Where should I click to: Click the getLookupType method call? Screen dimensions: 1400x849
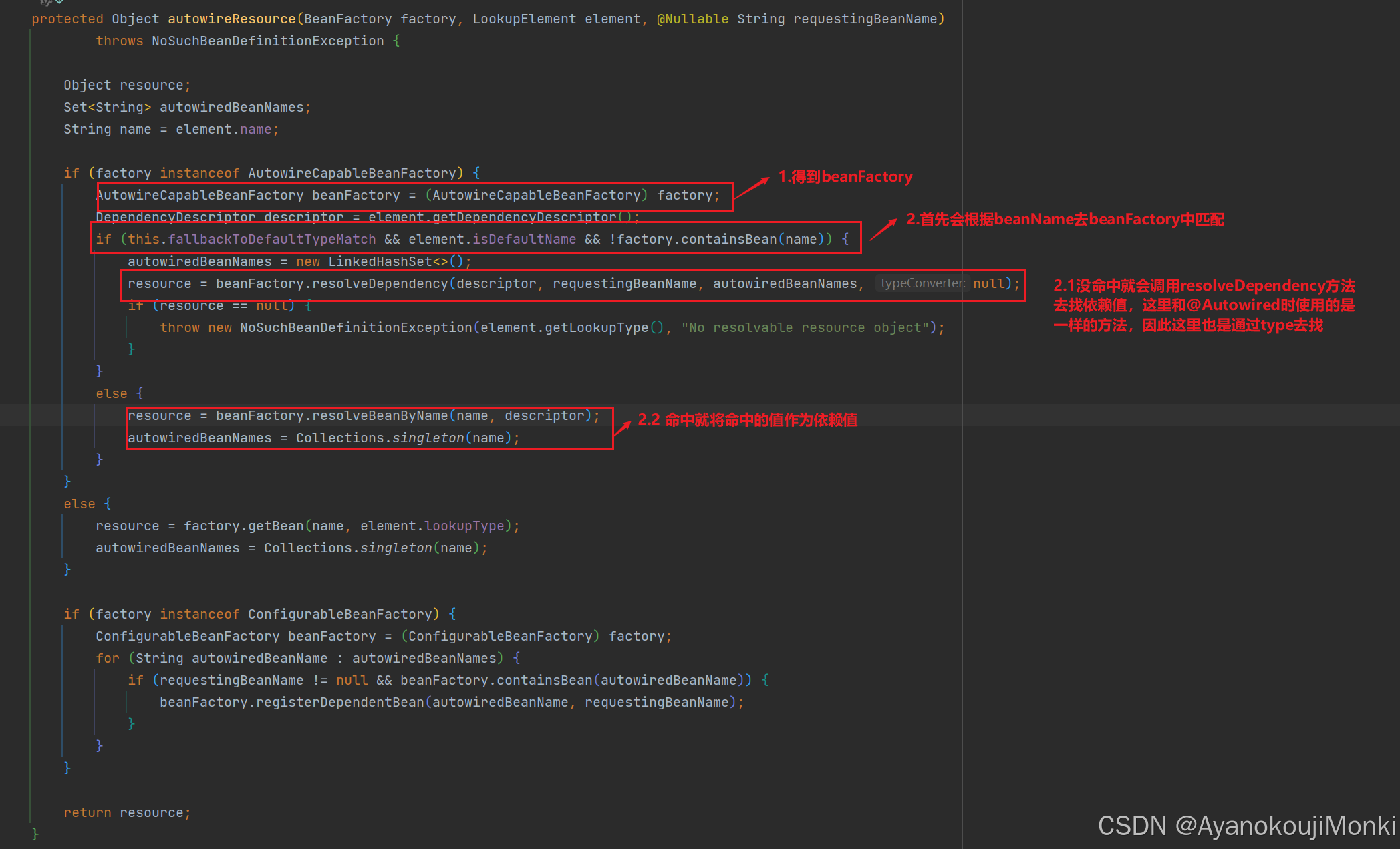596,327
